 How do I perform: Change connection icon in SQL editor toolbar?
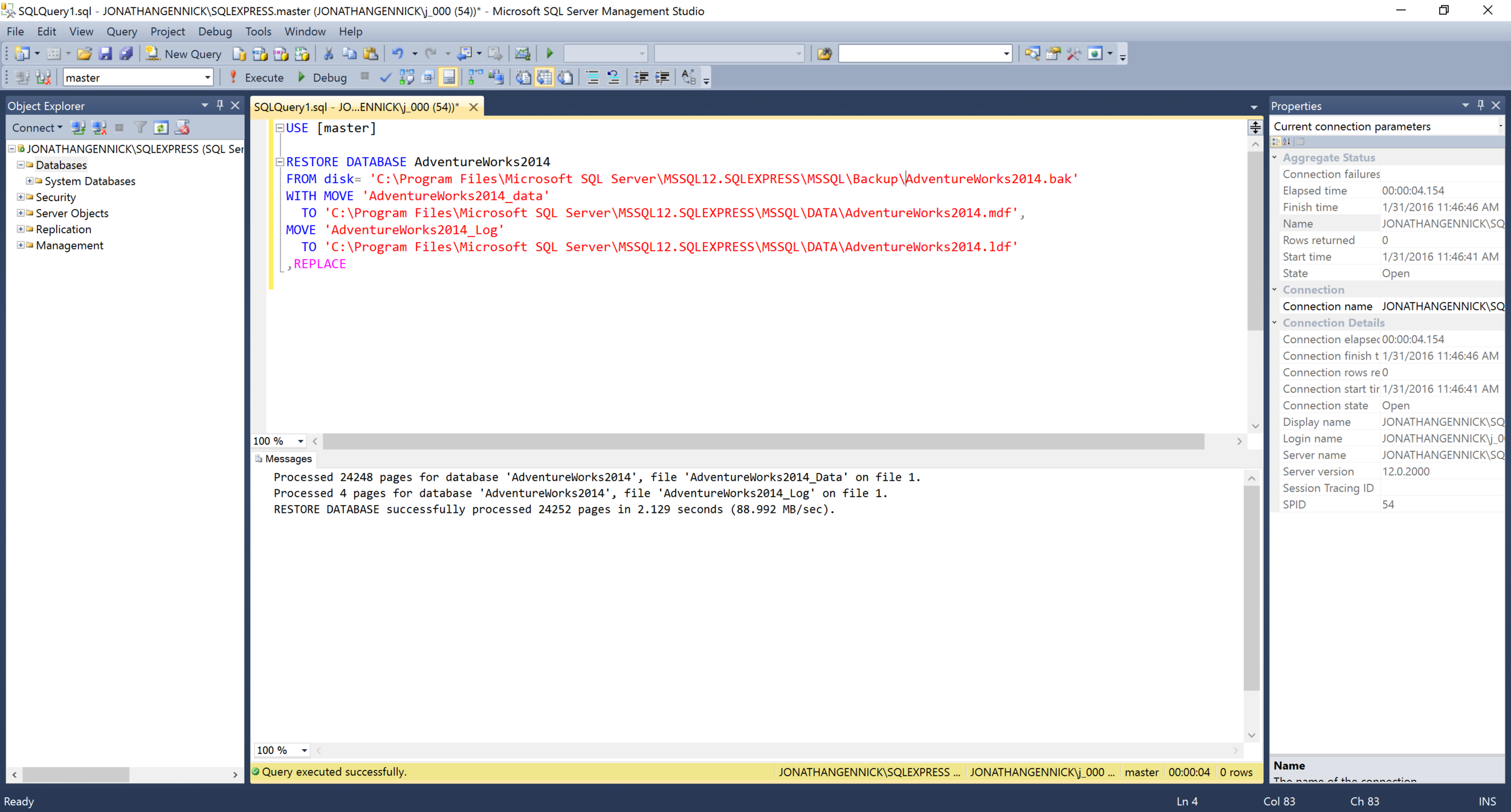[x=44, y=77]
